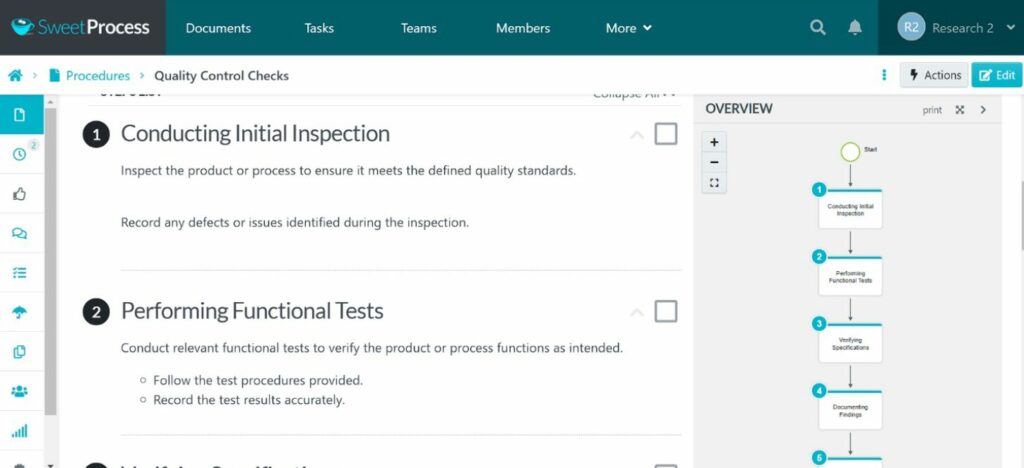Open the comments sidebar icon
1024x468 pixels.
pos(20,233)
